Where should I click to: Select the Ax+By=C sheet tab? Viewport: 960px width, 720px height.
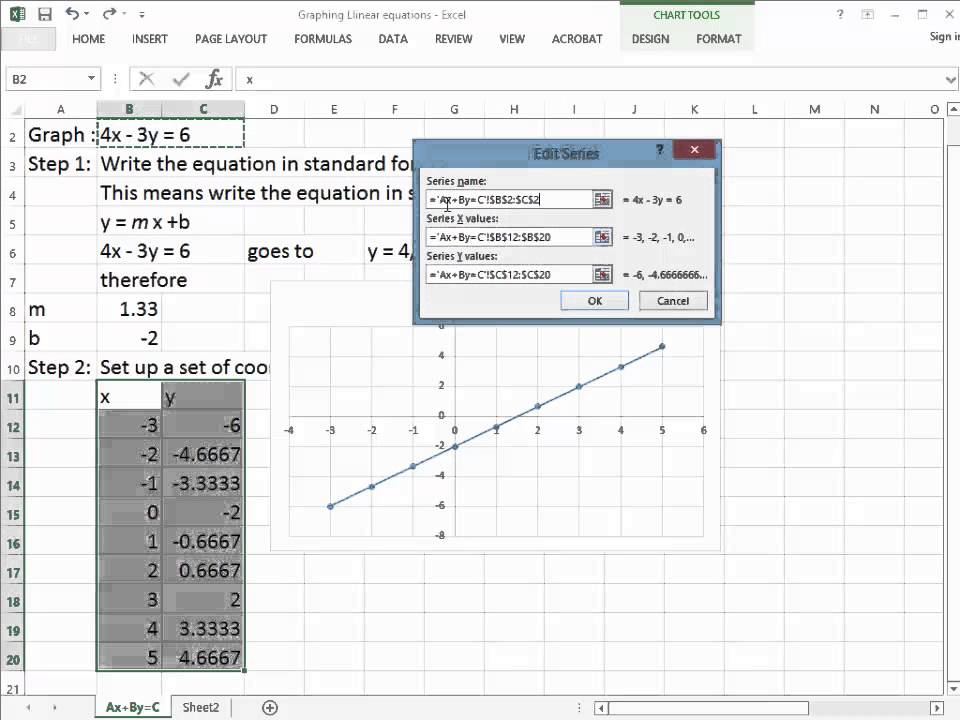click(x=133, y=707)
